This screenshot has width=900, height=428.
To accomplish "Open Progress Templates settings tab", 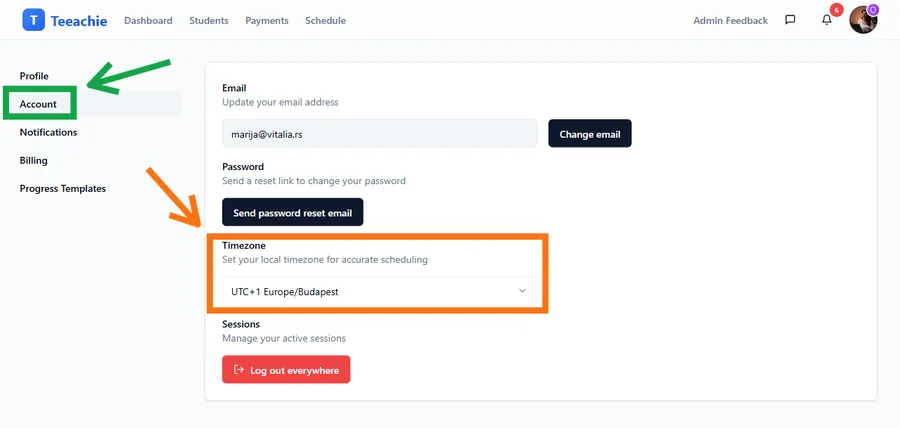I will click(x=63, y=188).
